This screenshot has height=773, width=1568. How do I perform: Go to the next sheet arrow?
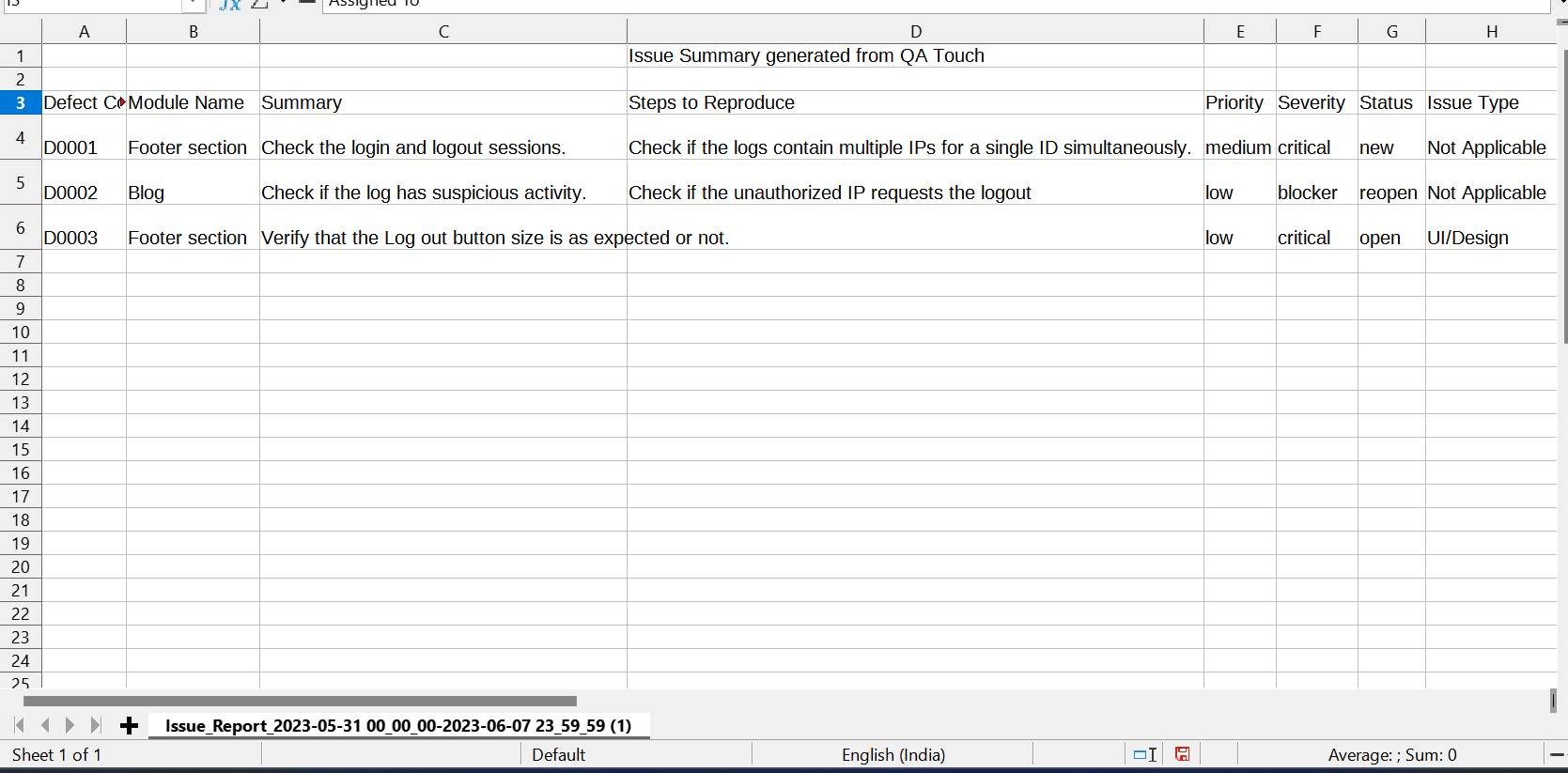[x=70, y=725]
